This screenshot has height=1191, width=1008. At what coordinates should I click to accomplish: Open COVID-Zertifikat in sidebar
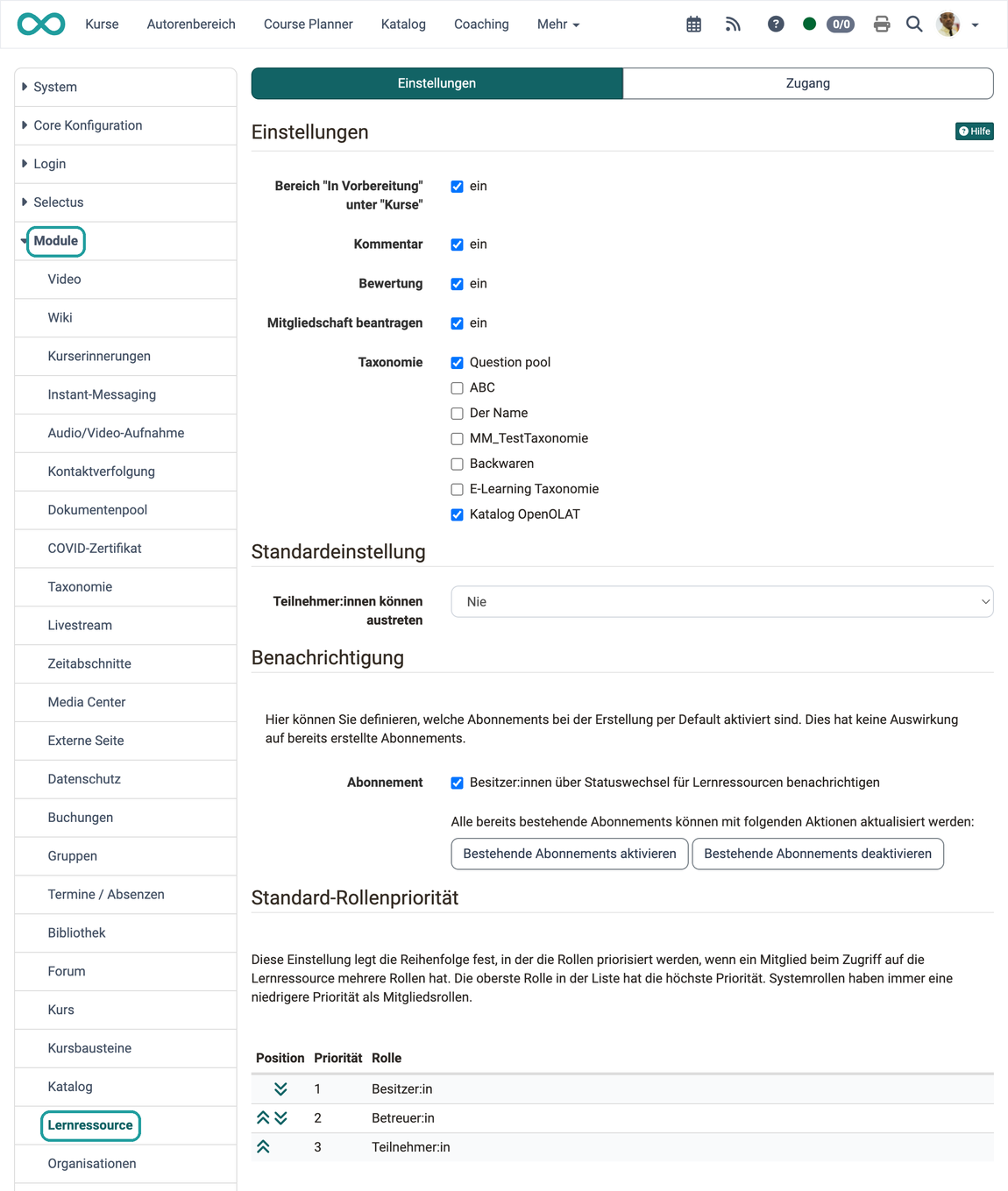click(x=125, y=549)
